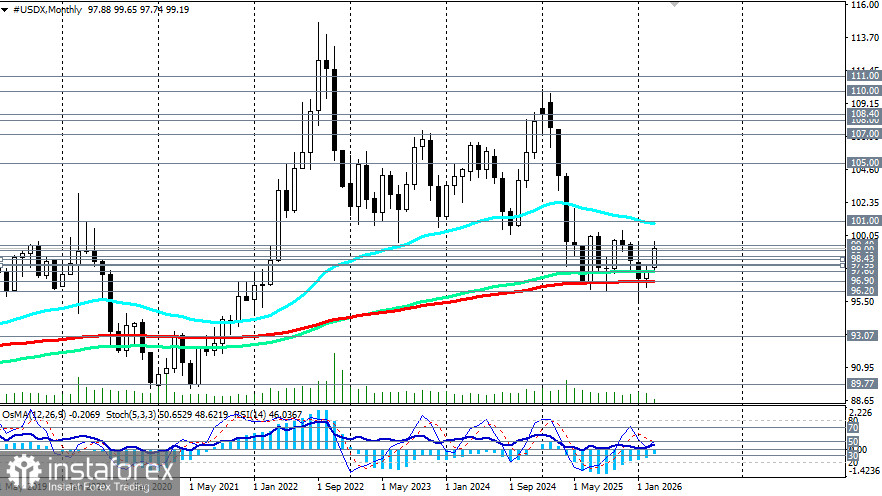
Task: Select the 101.00 level price tag
Action: (864, 221)
